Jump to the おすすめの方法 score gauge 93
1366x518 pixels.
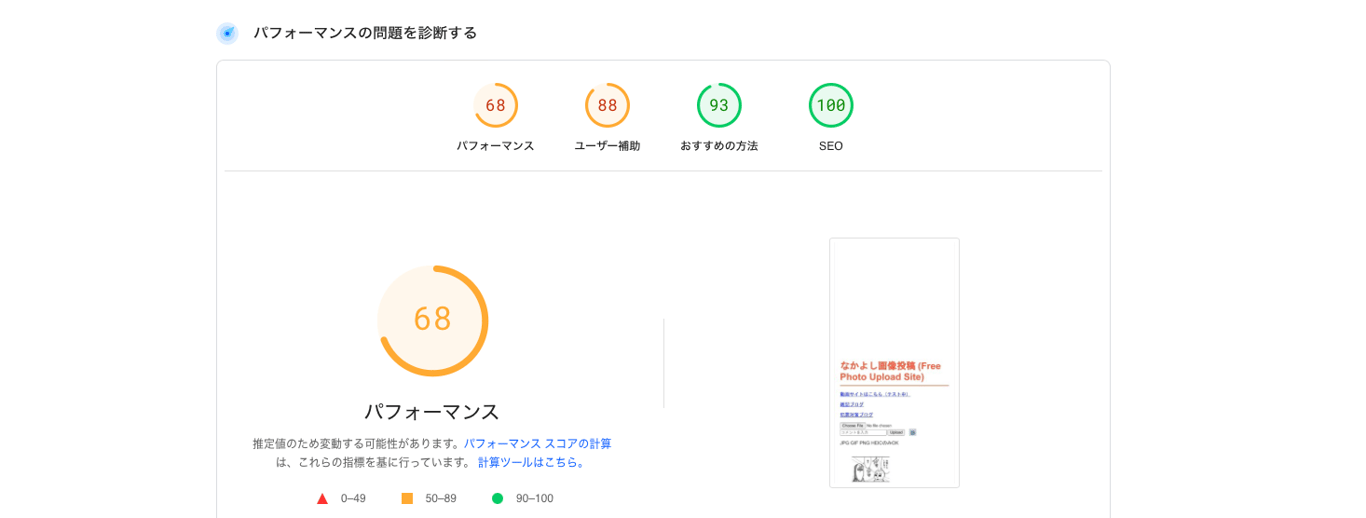coord(719,105)
